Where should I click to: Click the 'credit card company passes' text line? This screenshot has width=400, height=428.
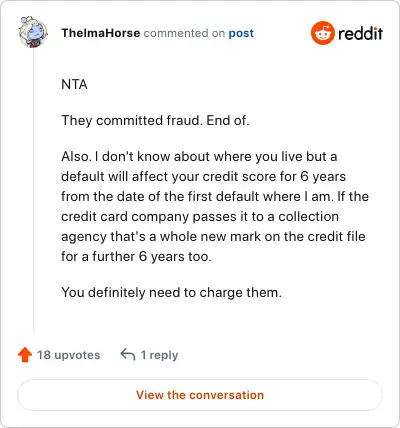tap(200, 217)
